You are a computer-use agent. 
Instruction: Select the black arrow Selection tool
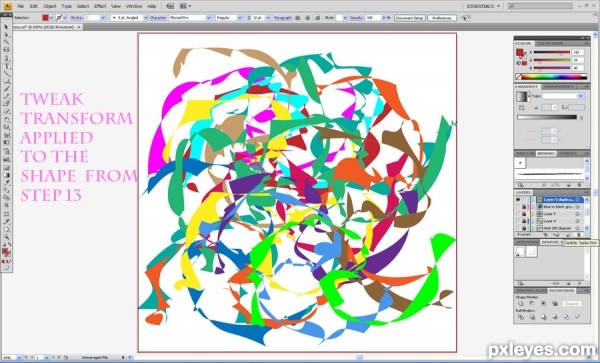click(x=6, y=27)
